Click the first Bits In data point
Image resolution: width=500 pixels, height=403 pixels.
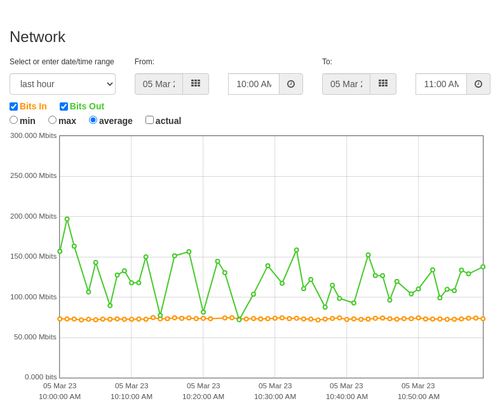(x=60, y=319)
